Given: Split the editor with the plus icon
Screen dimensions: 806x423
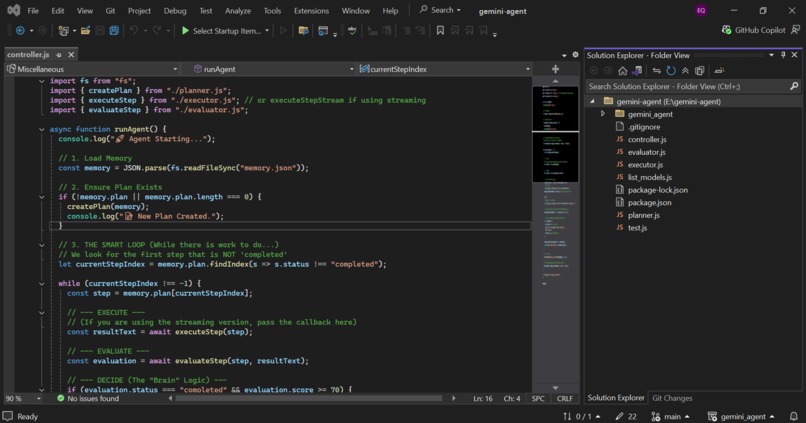Looking at the screenshot, I should point(555,69).
